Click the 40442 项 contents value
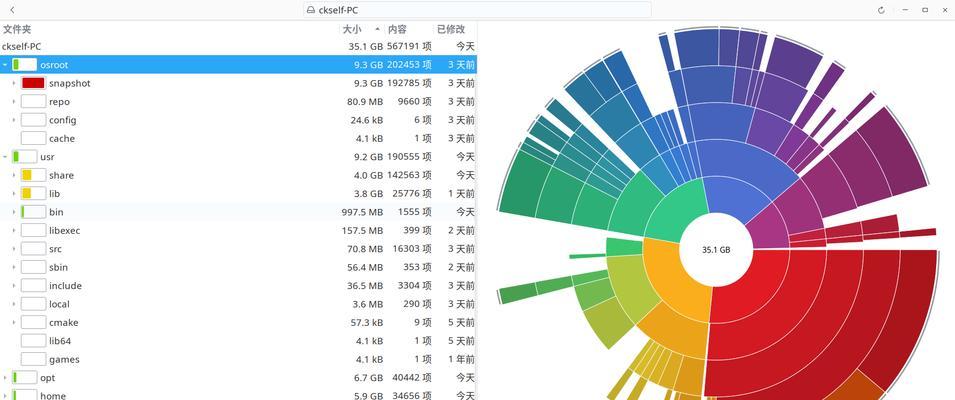Image resolution: width=955 pixels, height=400 pixels. pyautogui.click(x=411, y=377)
